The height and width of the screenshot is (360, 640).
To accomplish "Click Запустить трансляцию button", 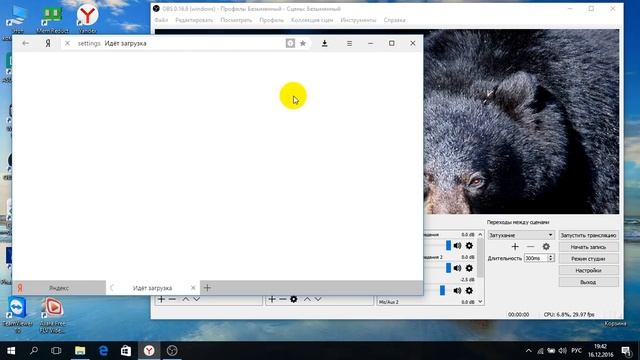I will click(588, 235).
